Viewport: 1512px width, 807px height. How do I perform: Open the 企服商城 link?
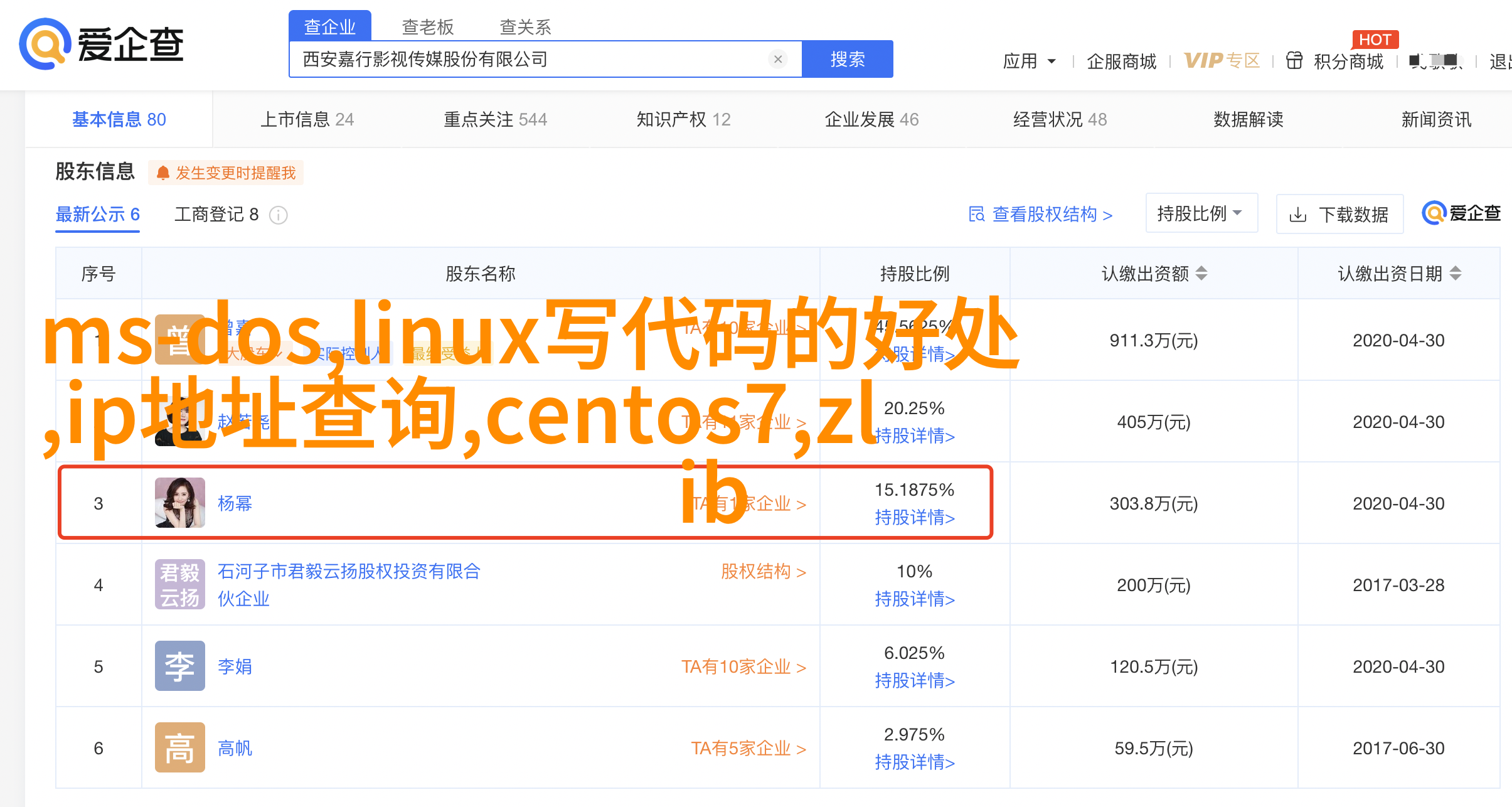click(1122, 61)
